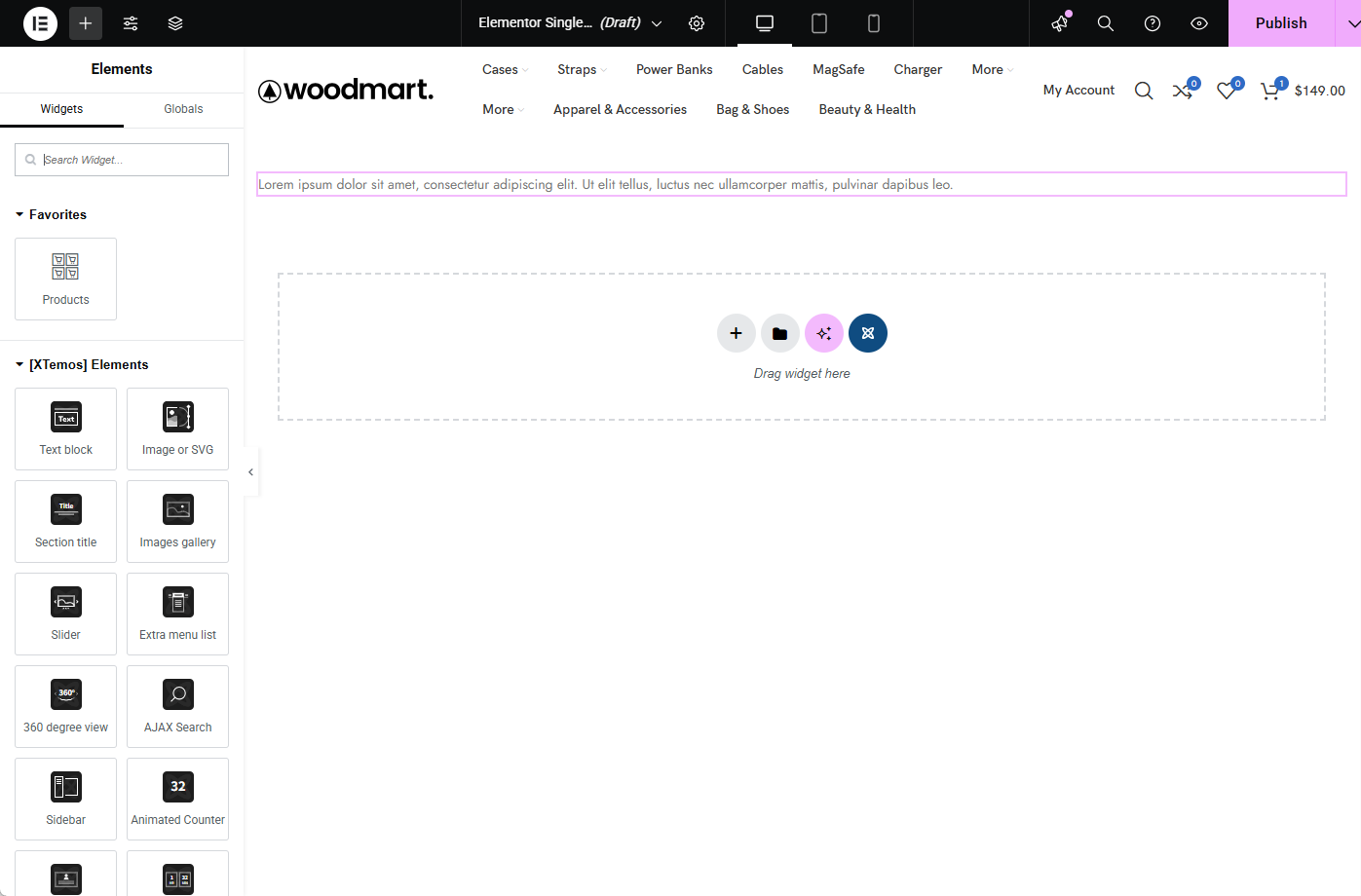Screen dimensions: 1361x896
Task: Select the Text block widget
Action: point(65,429)
